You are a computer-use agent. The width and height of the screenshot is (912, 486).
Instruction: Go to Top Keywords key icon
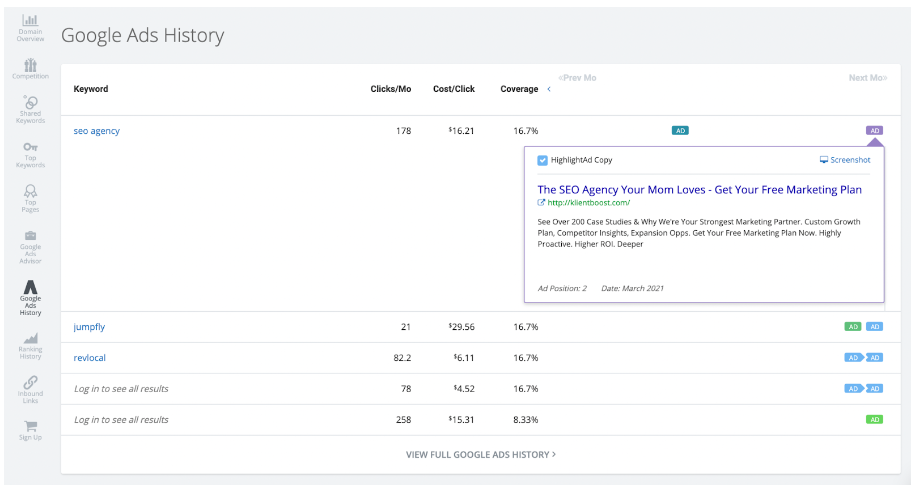(30, 147)
